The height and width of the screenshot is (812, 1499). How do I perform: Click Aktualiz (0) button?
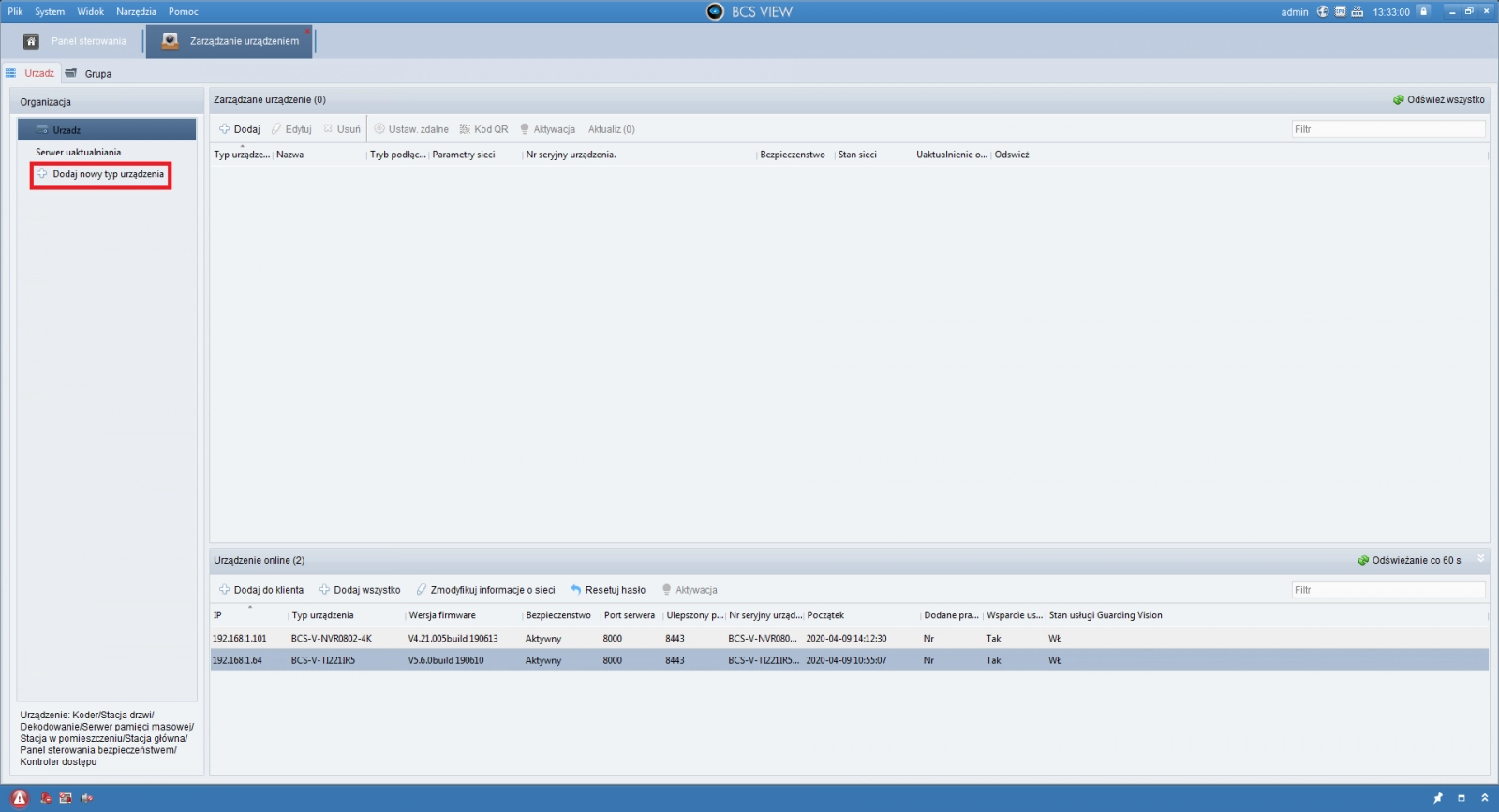coord(611,129)
